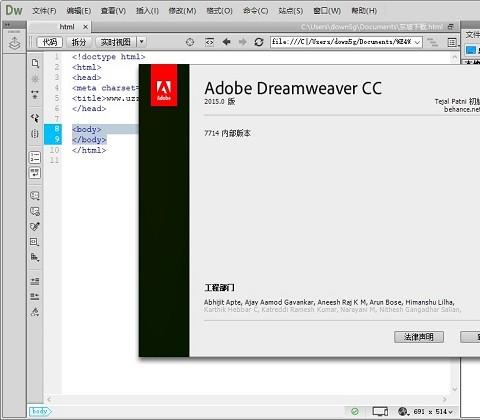Switch to 实时视图 live view
The image size is (480, 420).
coord(116,42)
